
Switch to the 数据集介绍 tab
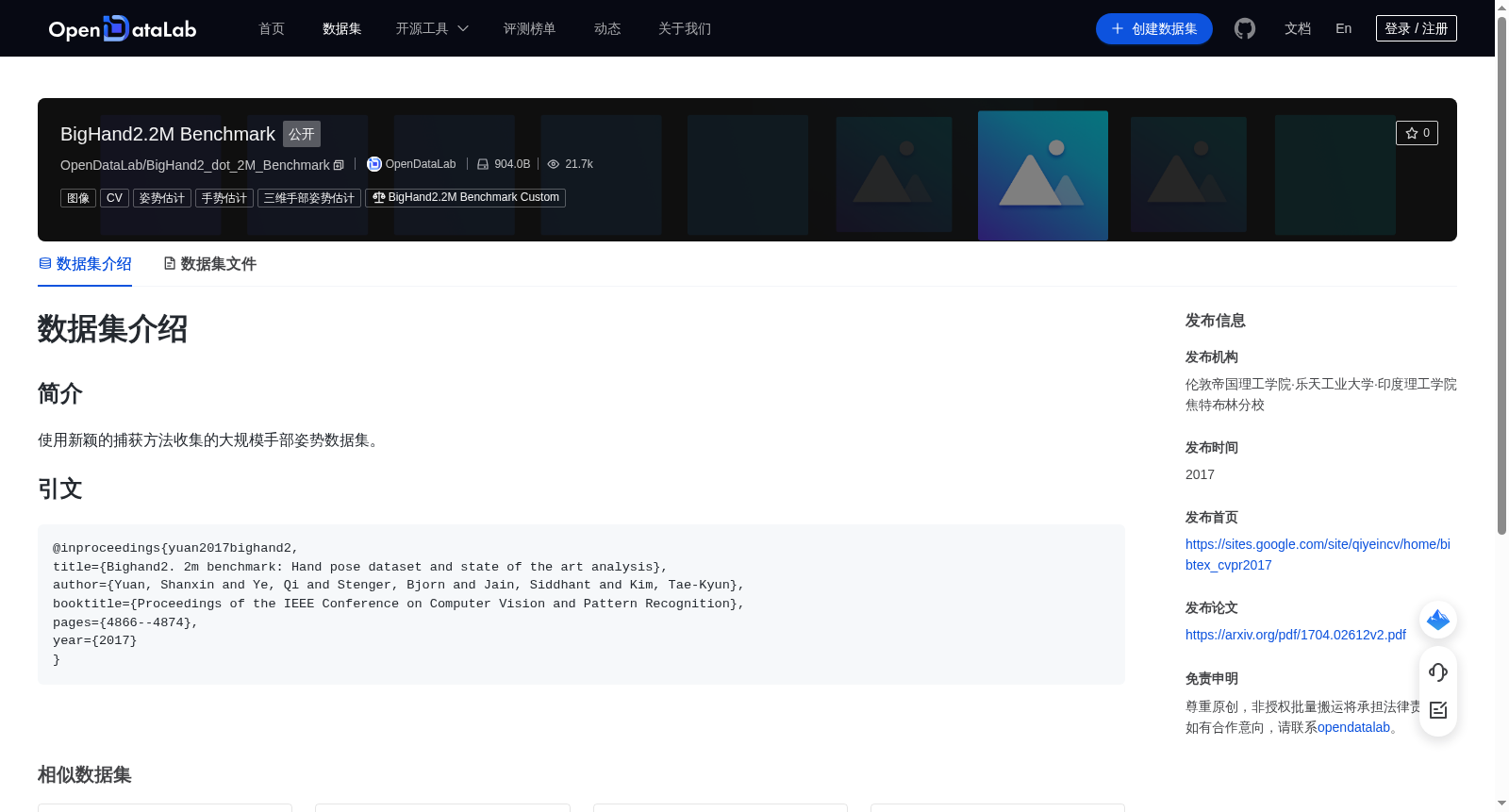(85, 264)
